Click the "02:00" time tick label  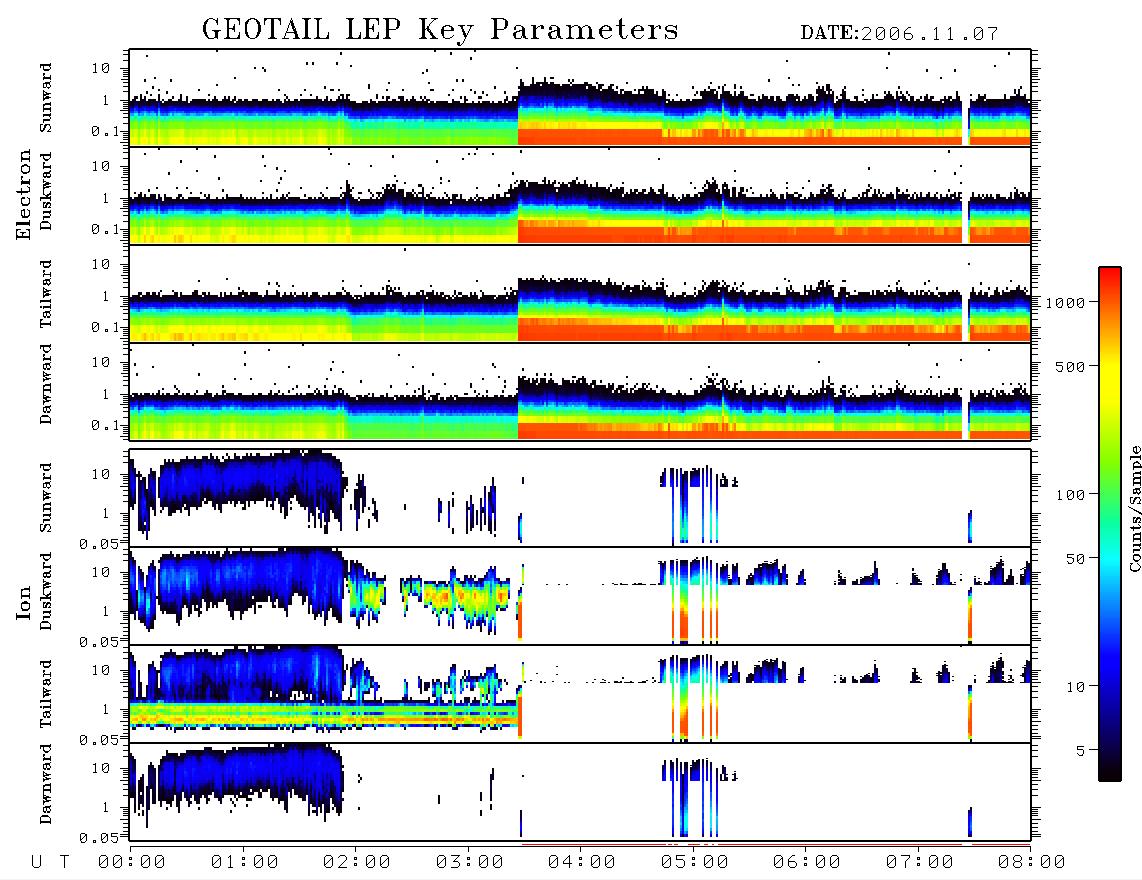[x=357, y=862]
